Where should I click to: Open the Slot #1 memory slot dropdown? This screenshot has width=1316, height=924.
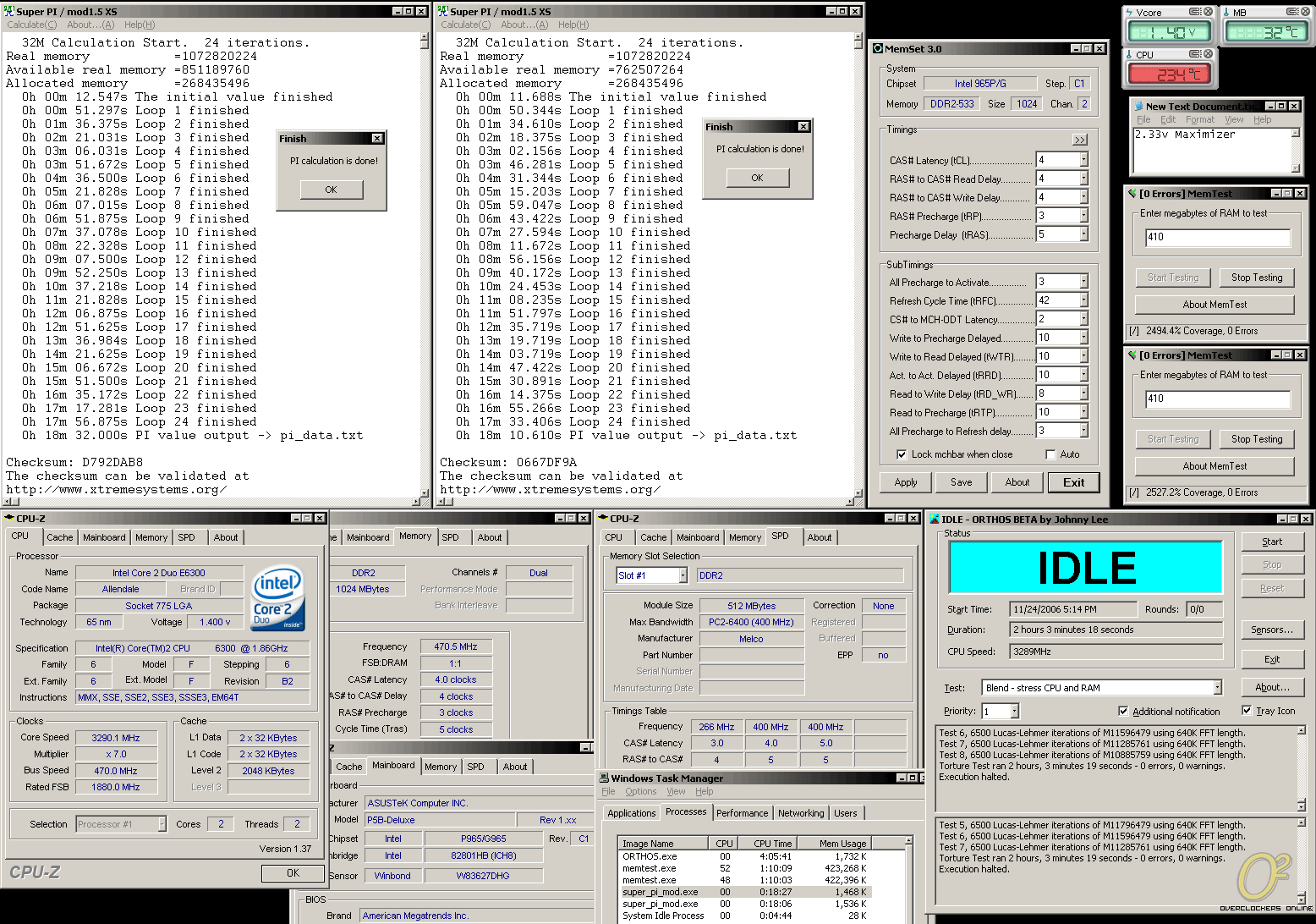683,575
